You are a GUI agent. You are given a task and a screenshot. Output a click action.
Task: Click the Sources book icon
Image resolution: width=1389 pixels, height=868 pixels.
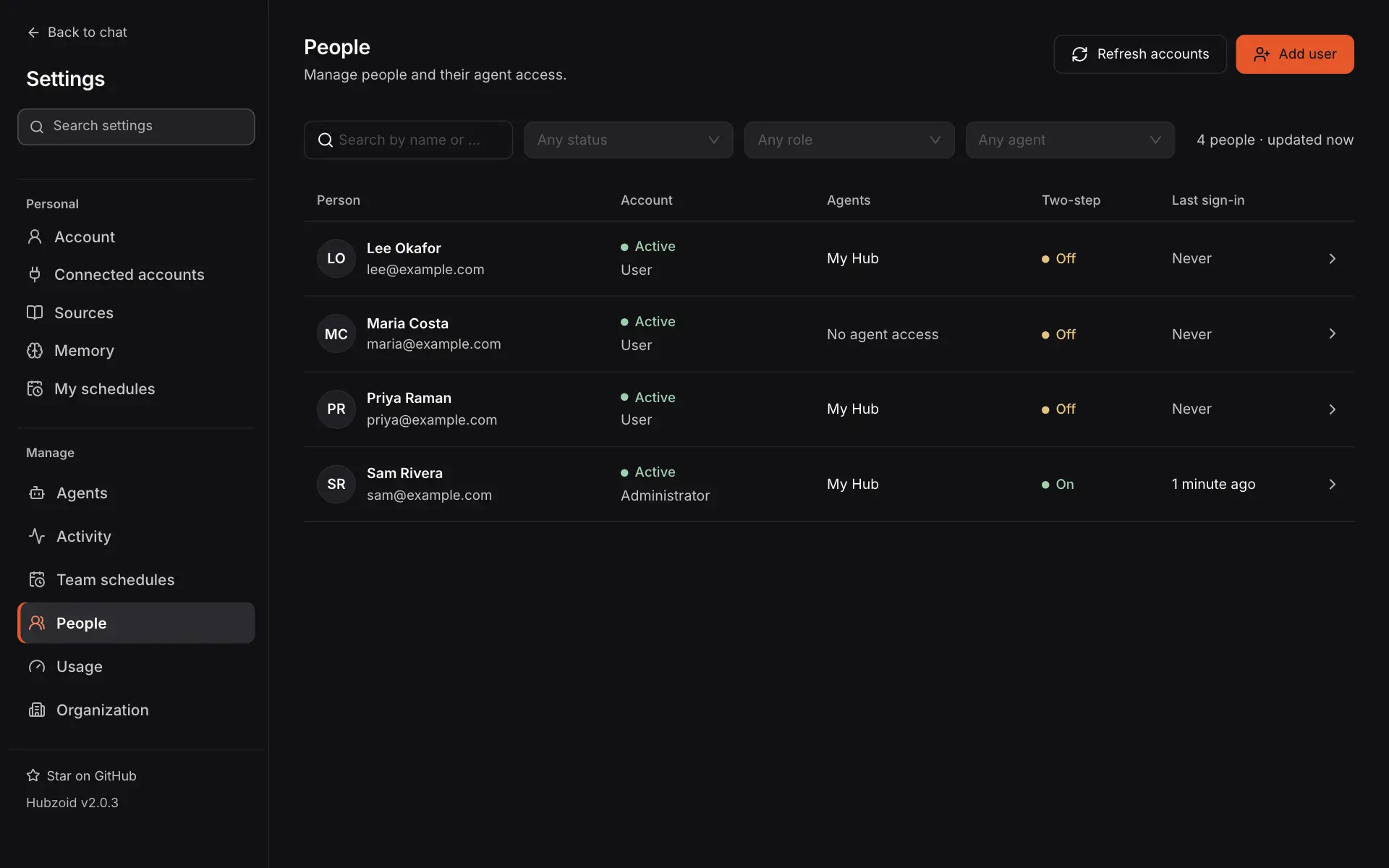tap(35, 312)
